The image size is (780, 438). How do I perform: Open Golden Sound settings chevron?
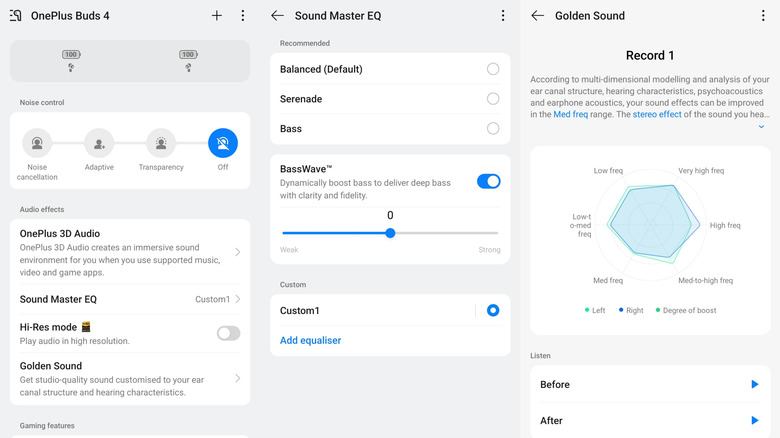238,378
